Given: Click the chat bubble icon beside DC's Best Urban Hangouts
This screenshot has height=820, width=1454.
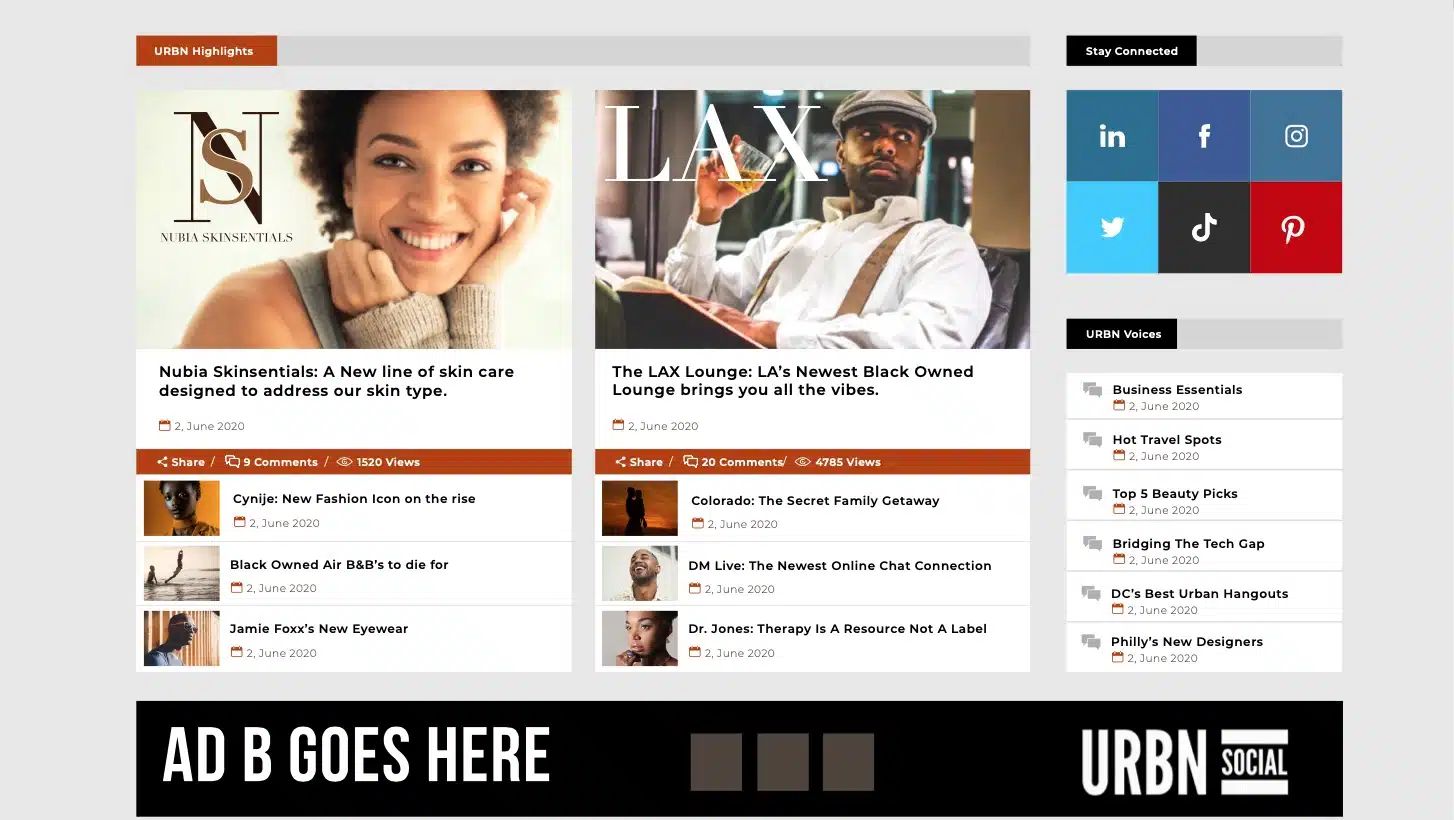Looking at the screenshot, I should (x=1091, y=594).
